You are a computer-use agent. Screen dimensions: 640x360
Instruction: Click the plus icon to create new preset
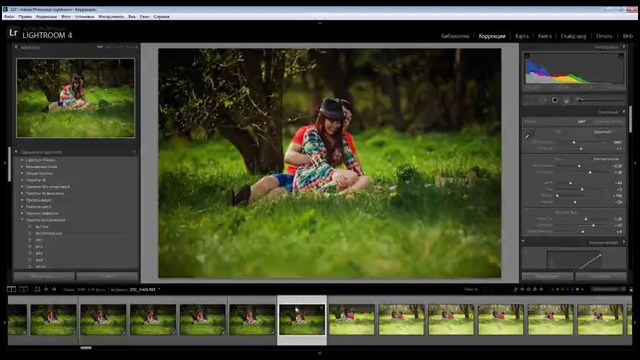click(x=135, y=152)
